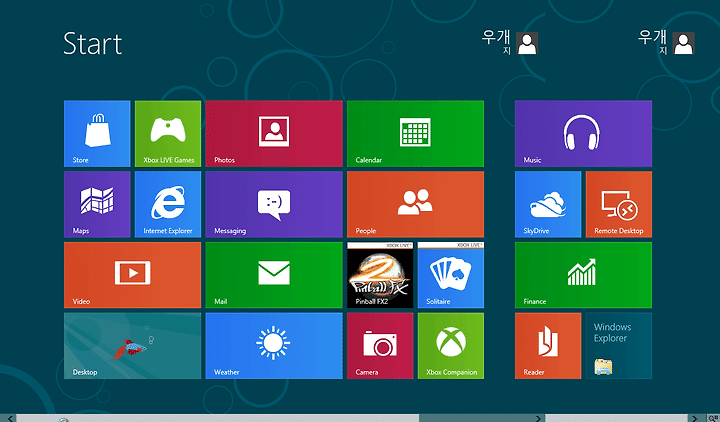The image size is (720, 422).
Task: Open the Maps tile
Action: click(x=97, y=204)
